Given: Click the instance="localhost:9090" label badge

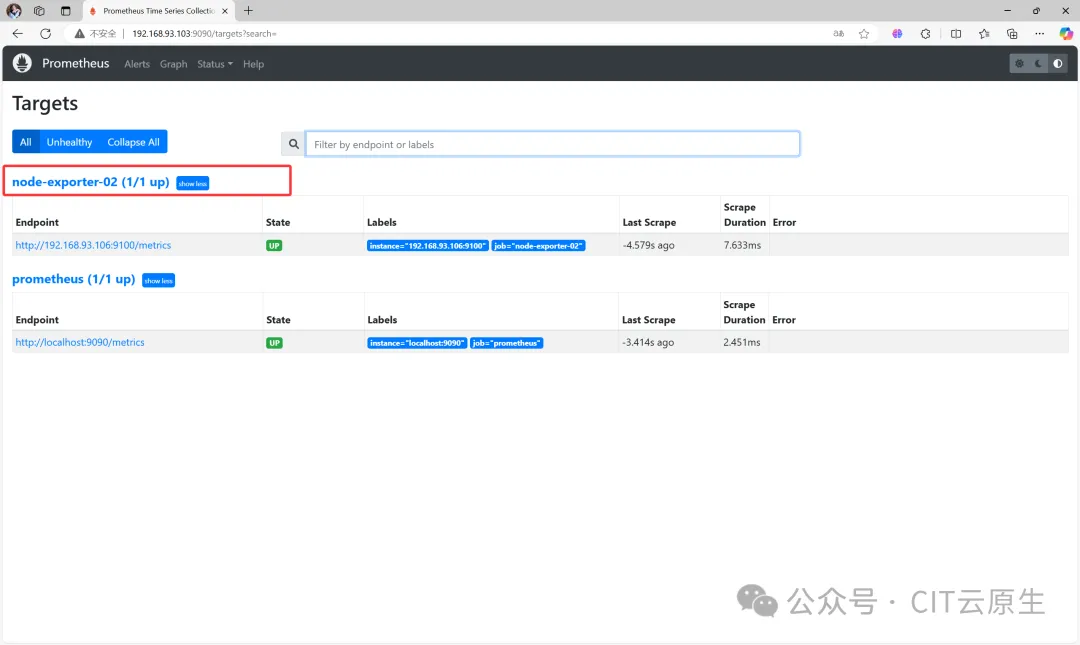Looking at the screenshot, I should 417,342.
